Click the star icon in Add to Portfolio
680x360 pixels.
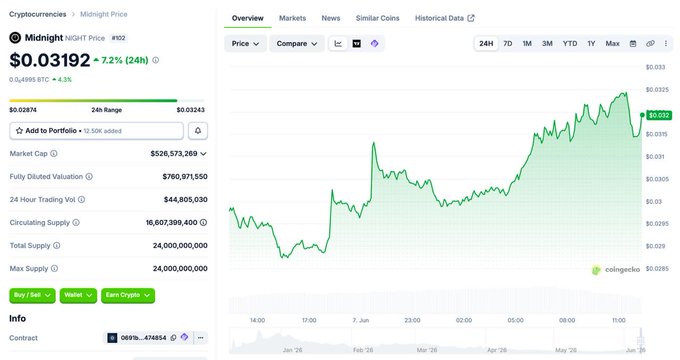click(x=19, y=131)
